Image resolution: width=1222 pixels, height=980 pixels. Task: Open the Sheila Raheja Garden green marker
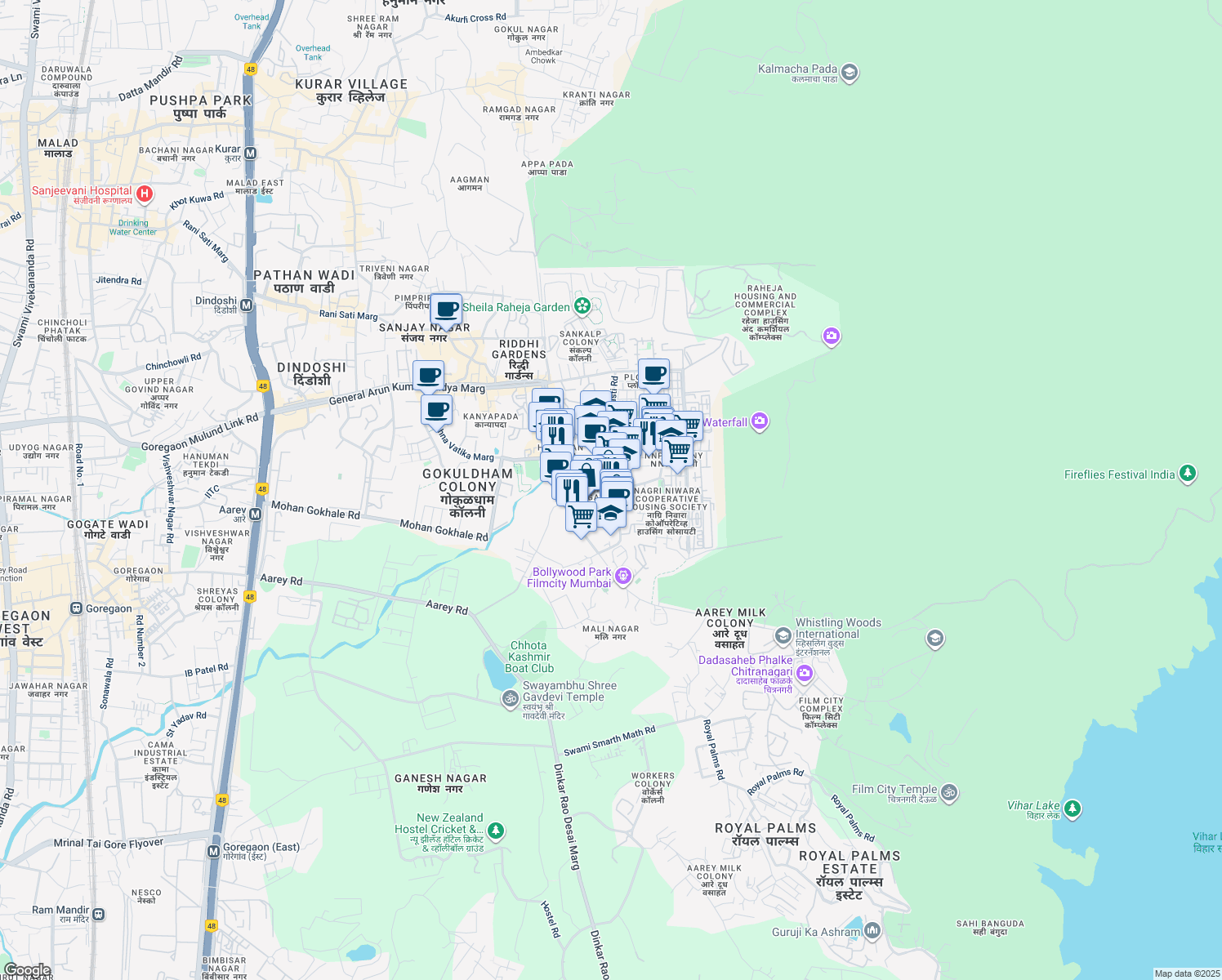[x=582, y=306]
